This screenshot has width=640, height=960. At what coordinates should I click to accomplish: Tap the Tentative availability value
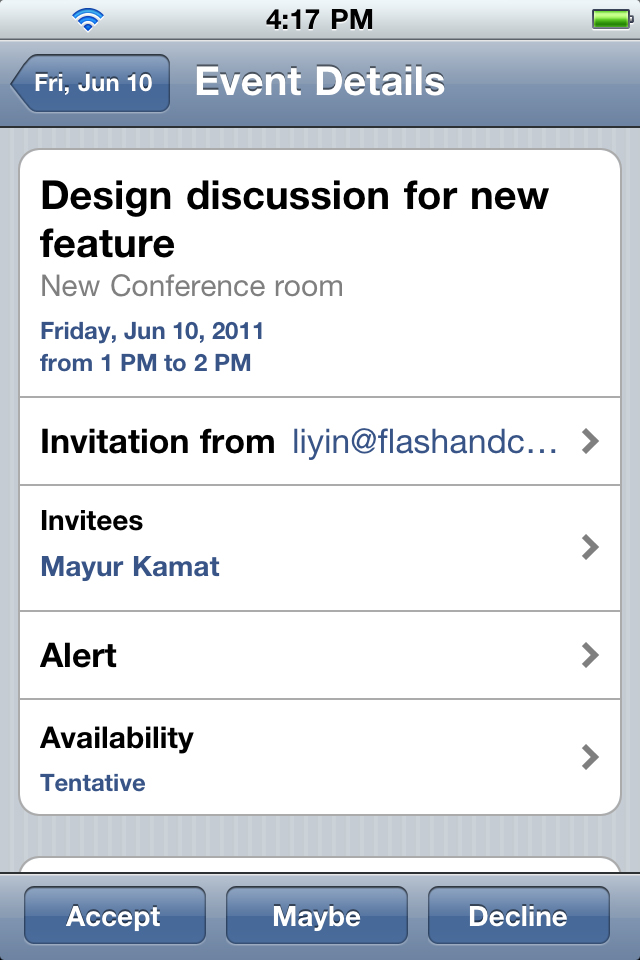(x=92, y=782)
